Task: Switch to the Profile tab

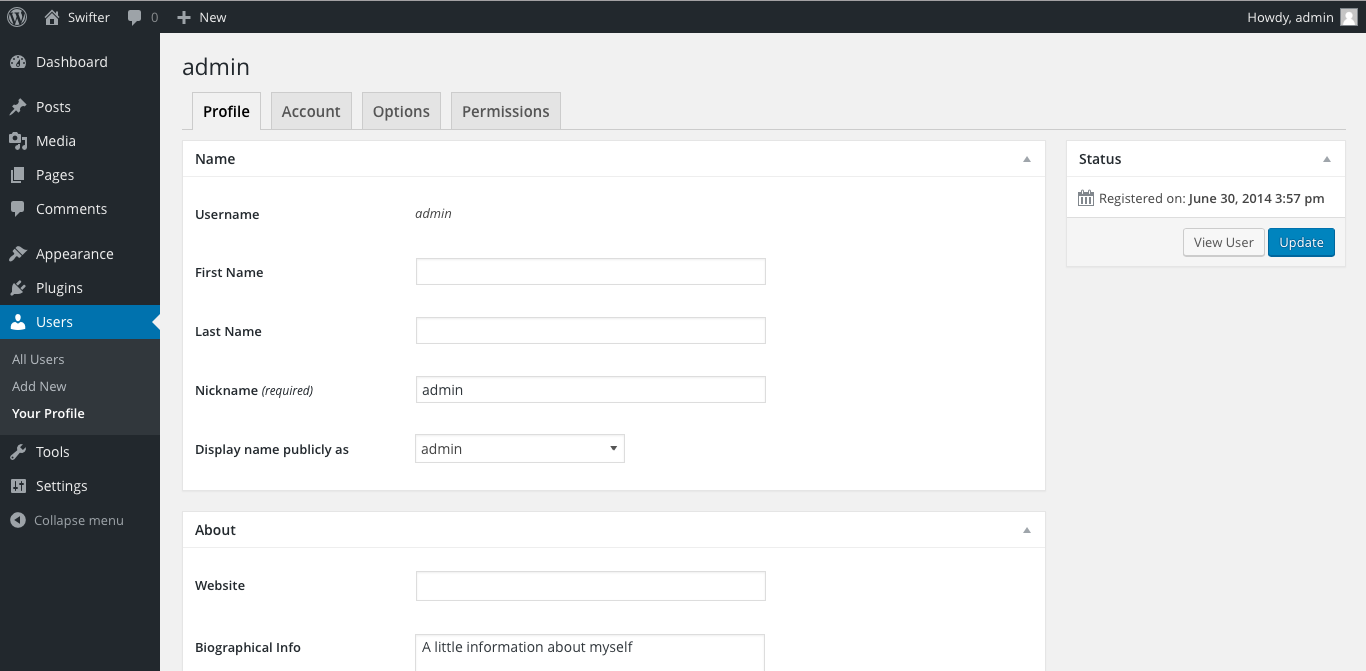Action: tap(226, 111)
